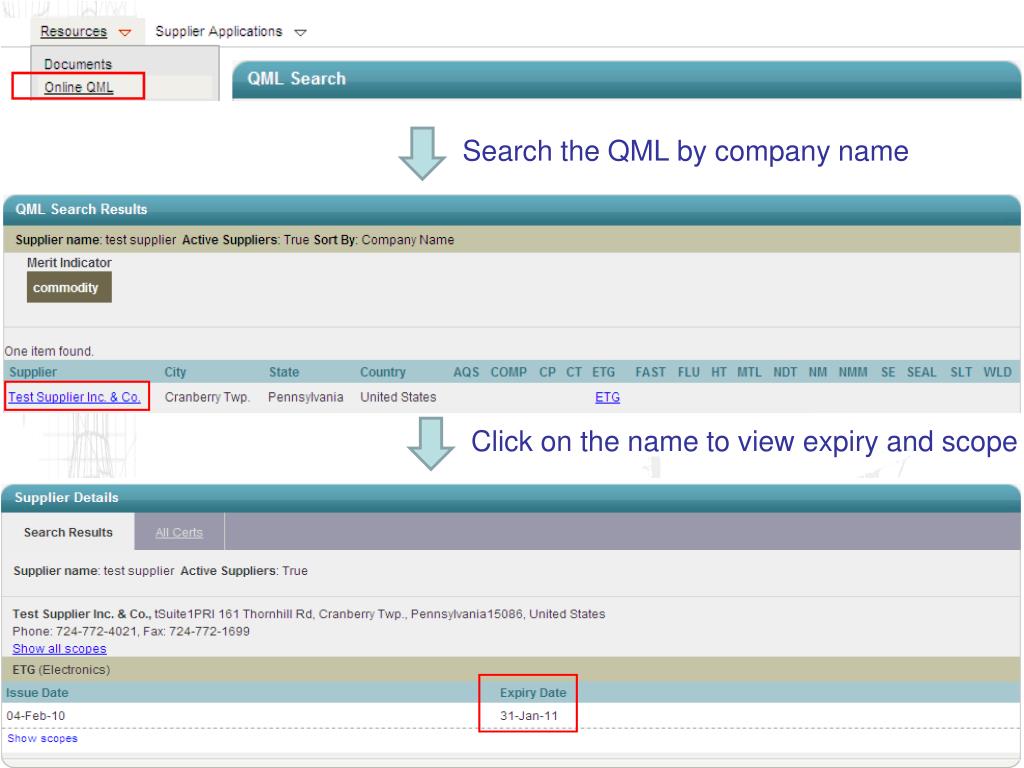1024x768 pixels.
Task: Click the Show scopes link
Action: 42,738
